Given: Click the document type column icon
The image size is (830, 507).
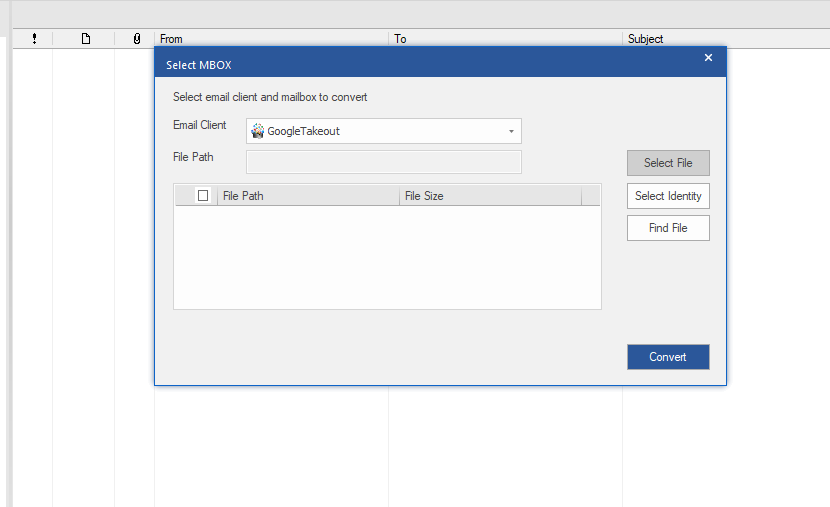Looking at the screenshot, I should tap(86, 39).
